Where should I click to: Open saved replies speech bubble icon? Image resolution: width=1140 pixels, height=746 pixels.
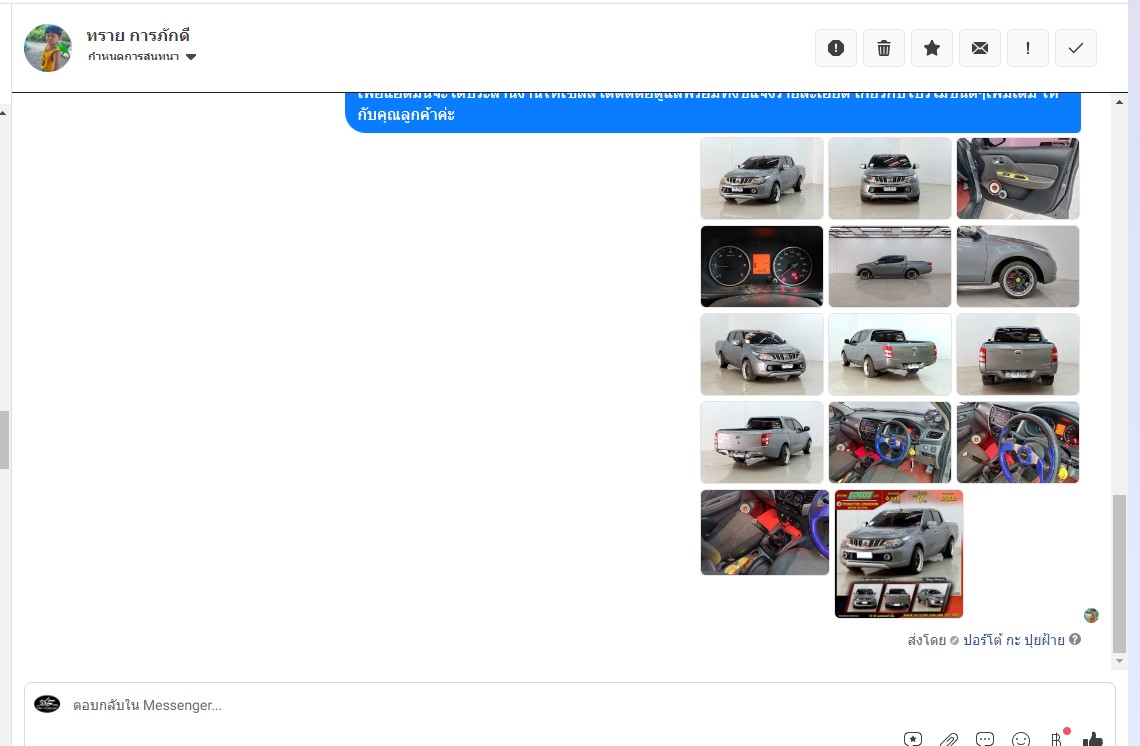coord(985,740)
